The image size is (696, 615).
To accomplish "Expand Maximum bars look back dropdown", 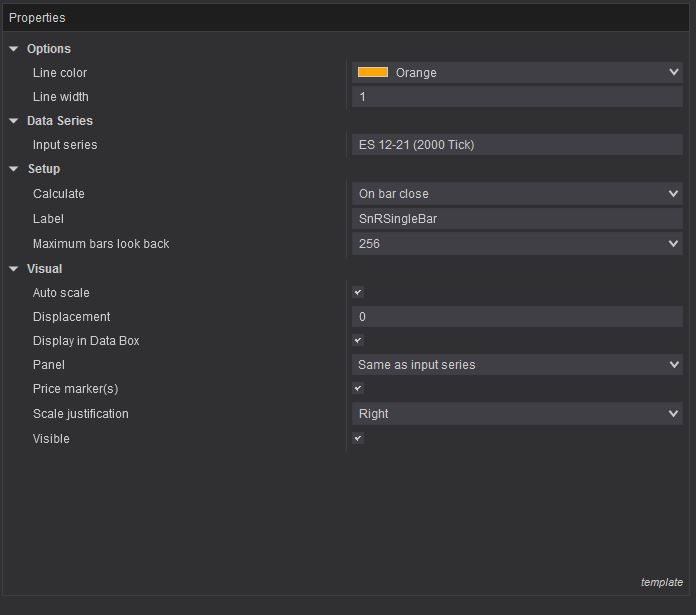I will [673, 244].
